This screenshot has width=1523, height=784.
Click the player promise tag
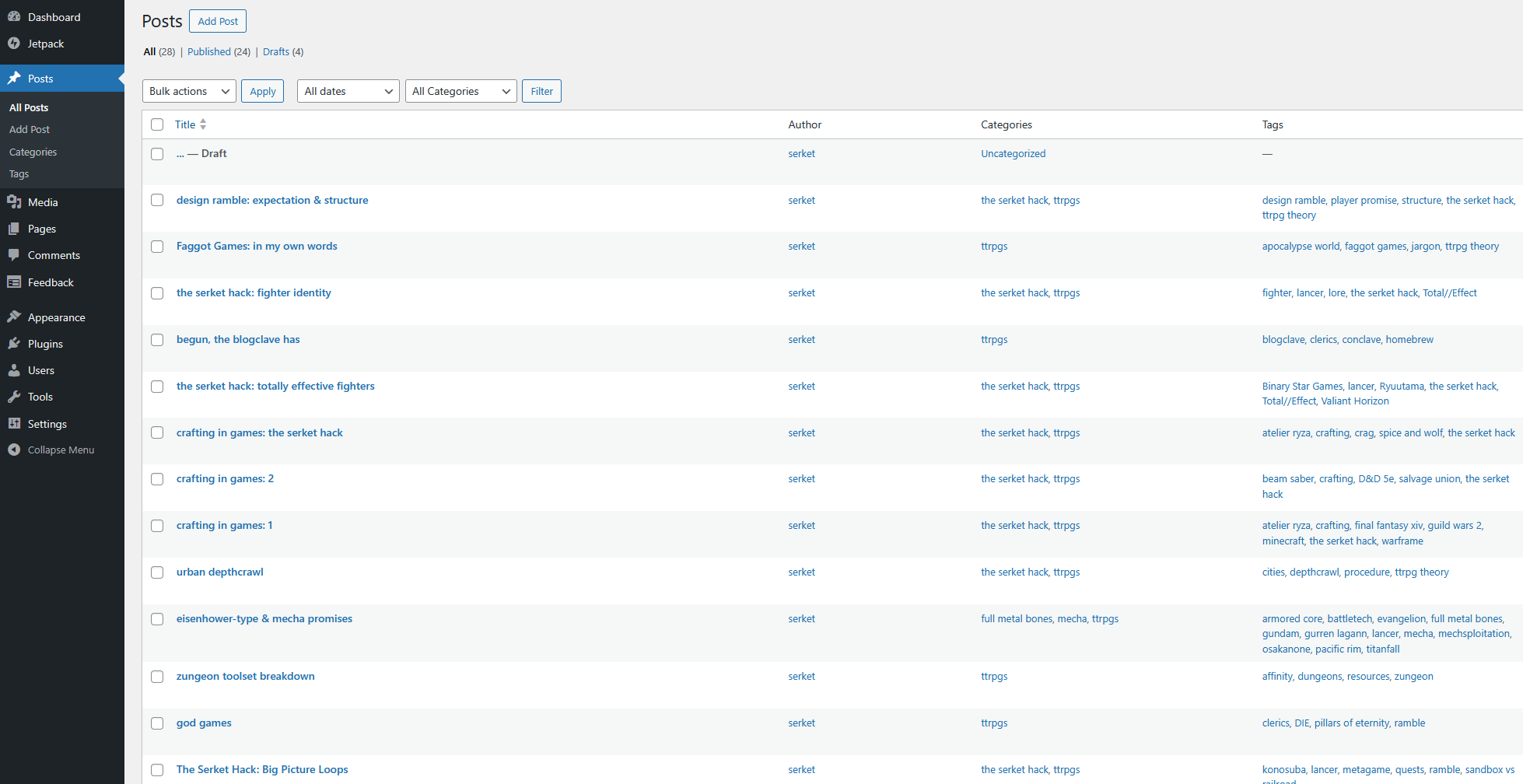tap(1364, 200)
